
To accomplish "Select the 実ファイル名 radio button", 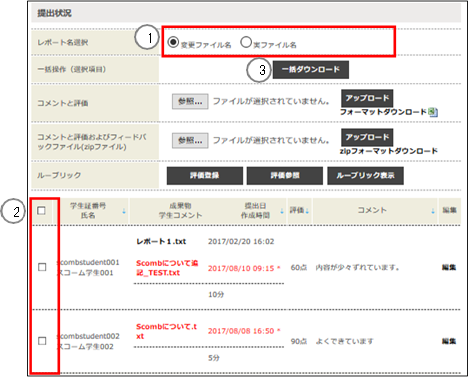I will (246, 42).
